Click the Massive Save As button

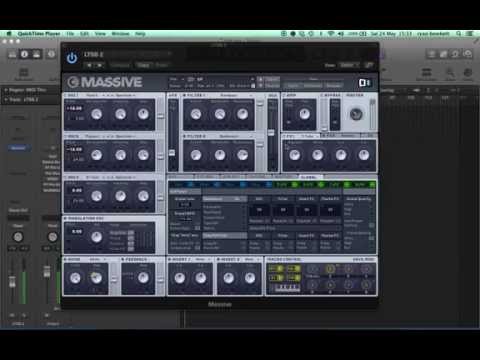click(273, 86)
